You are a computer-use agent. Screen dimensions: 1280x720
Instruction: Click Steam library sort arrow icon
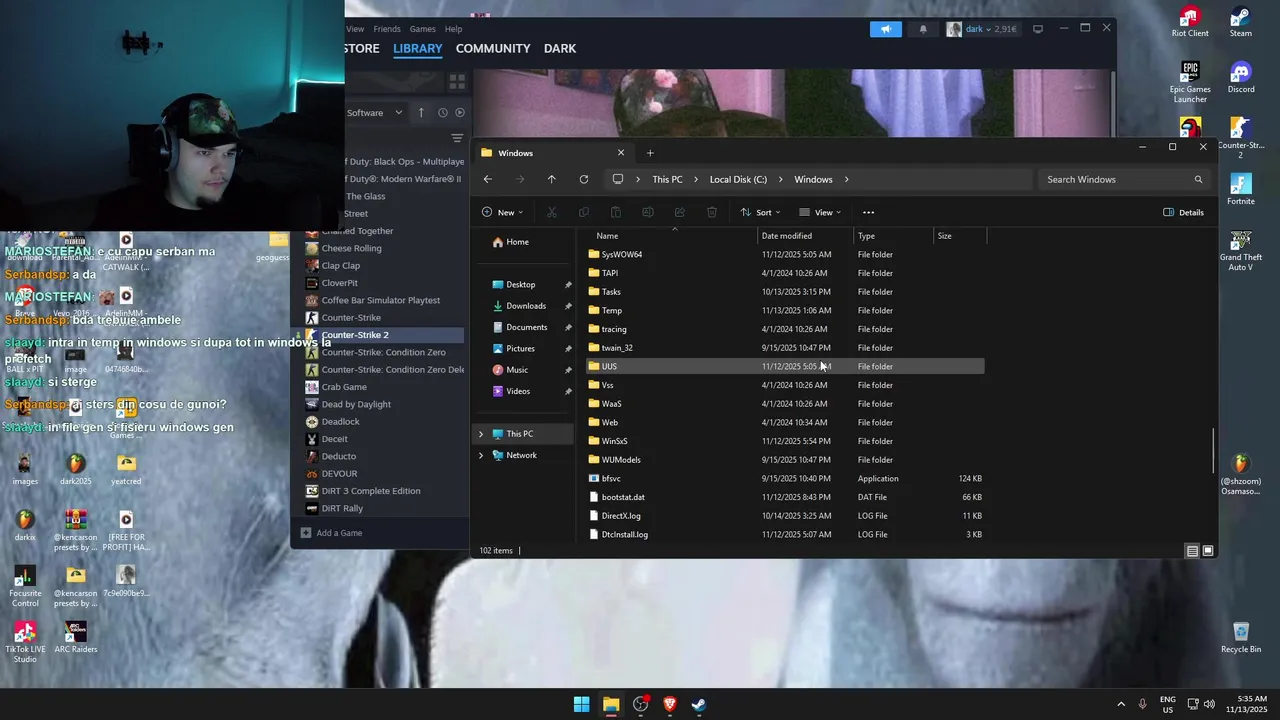[x=421, y=113]
